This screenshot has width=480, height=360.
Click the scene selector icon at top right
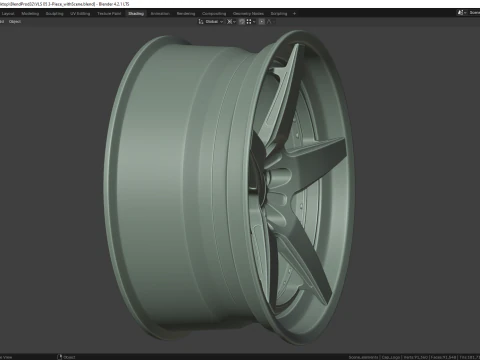(461, 13)
